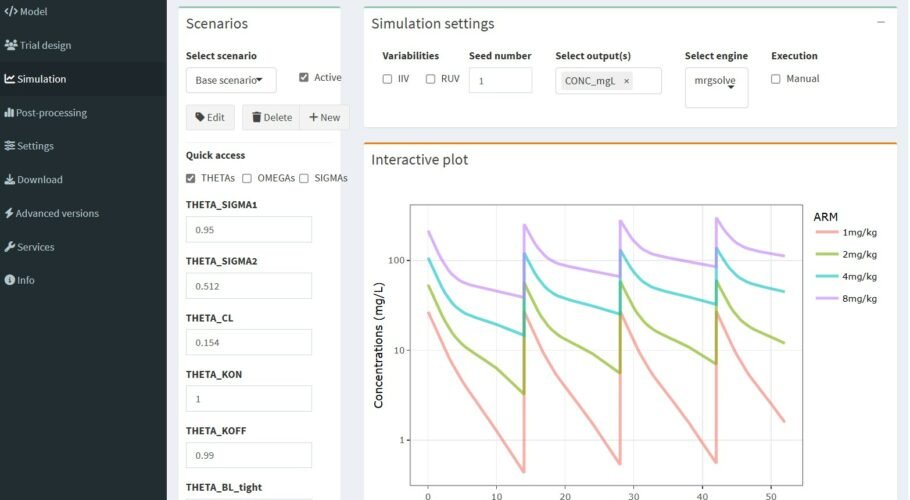Click the Download icon in sidebar
Image resolution: width=910 pixels, height=500 pixels.
click(x=10, y=180)
